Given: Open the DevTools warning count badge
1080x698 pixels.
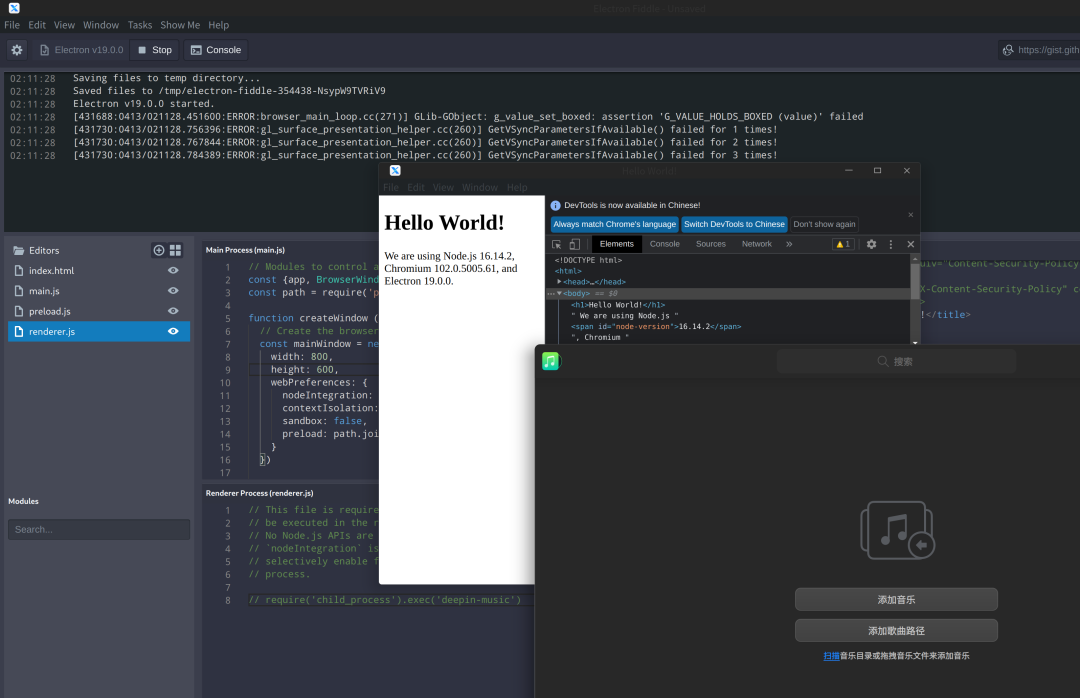Looking at the screenshot, I should tap(843, 244).
